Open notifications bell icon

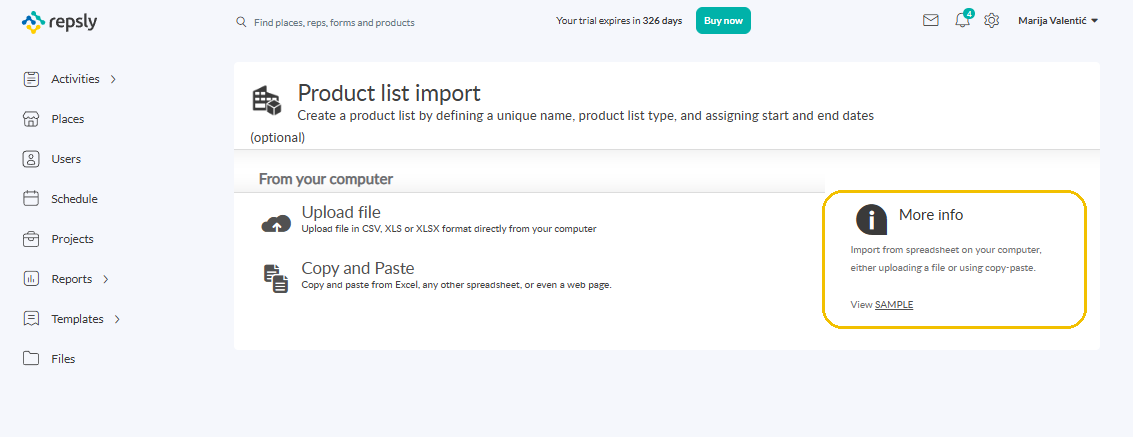coord(962,21)
